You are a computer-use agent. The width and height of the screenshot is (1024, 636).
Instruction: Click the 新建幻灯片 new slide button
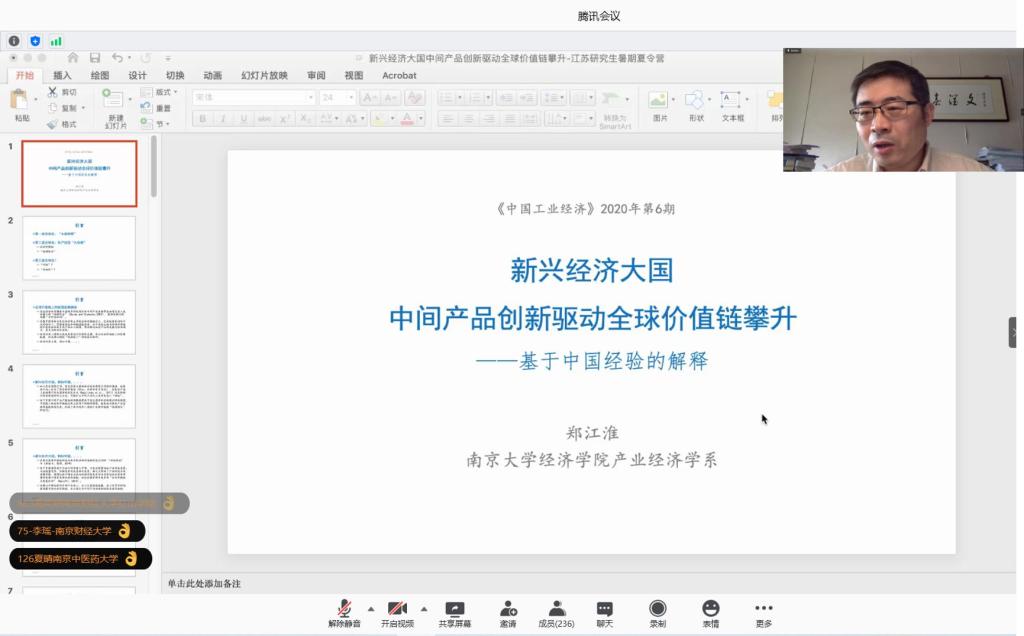(x=115, y=108)
